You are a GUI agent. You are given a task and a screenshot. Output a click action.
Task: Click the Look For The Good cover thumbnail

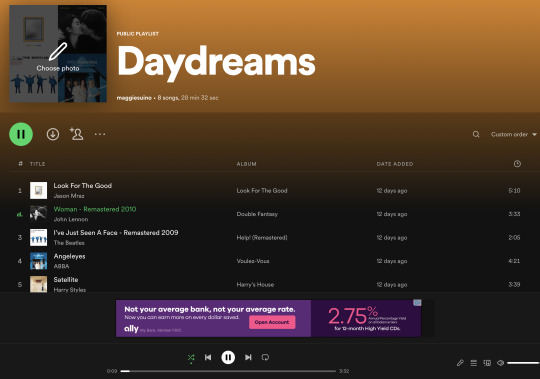38,190
